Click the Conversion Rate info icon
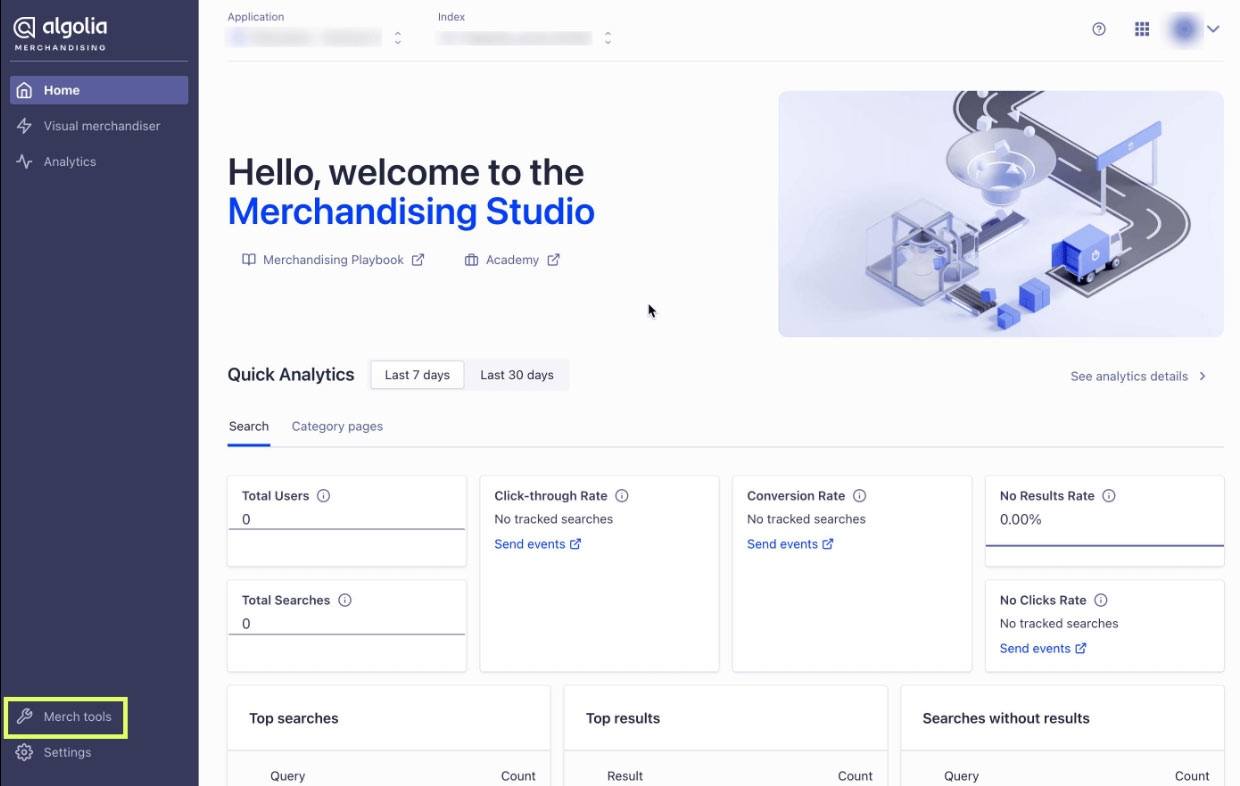This screenshot has height=786, width=1240. coord(860,496)
